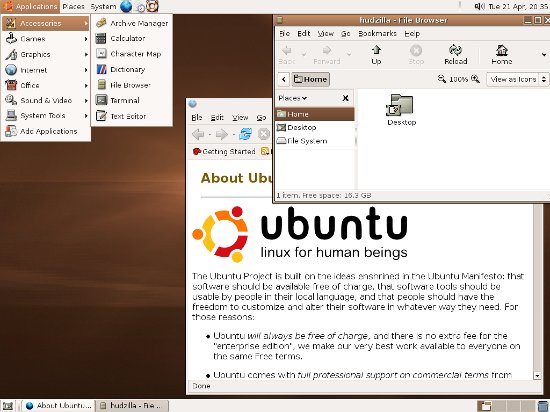Click the Home path bar button
This screenshot has height=412, width=550.
[x=310, y=79]
